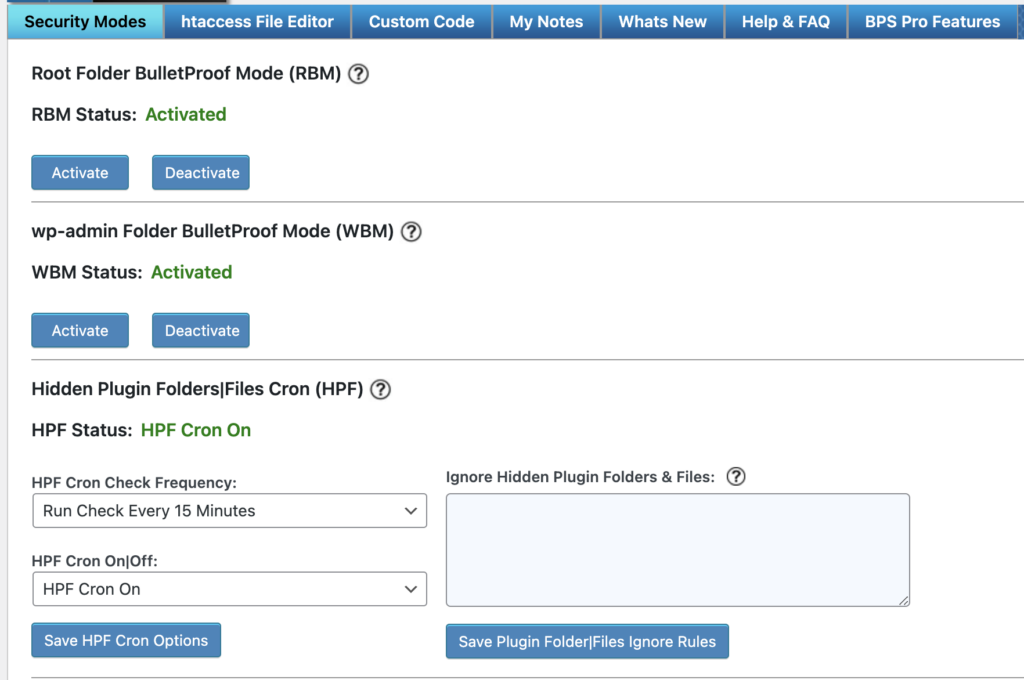This screenshot has height=680, width=1024.
Task: Select the 'HPF Cron Check Frequency:' label
Action: click(134, 483)
